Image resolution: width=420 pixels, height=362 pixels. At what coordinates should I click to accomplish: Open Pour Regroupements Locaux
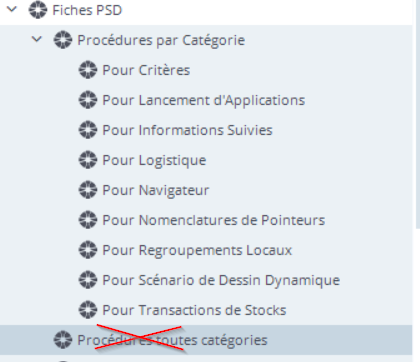(197, 250)
